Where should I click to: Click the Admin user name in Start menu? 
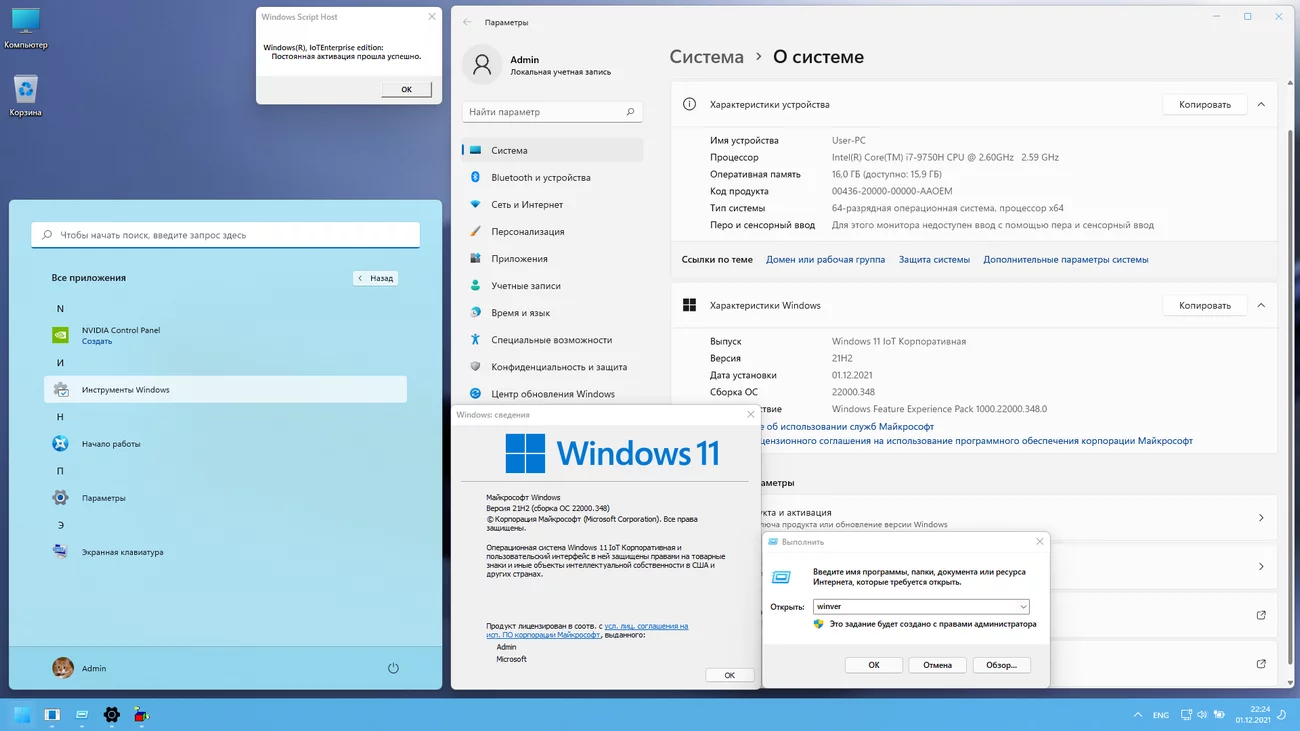pos(94,668)
